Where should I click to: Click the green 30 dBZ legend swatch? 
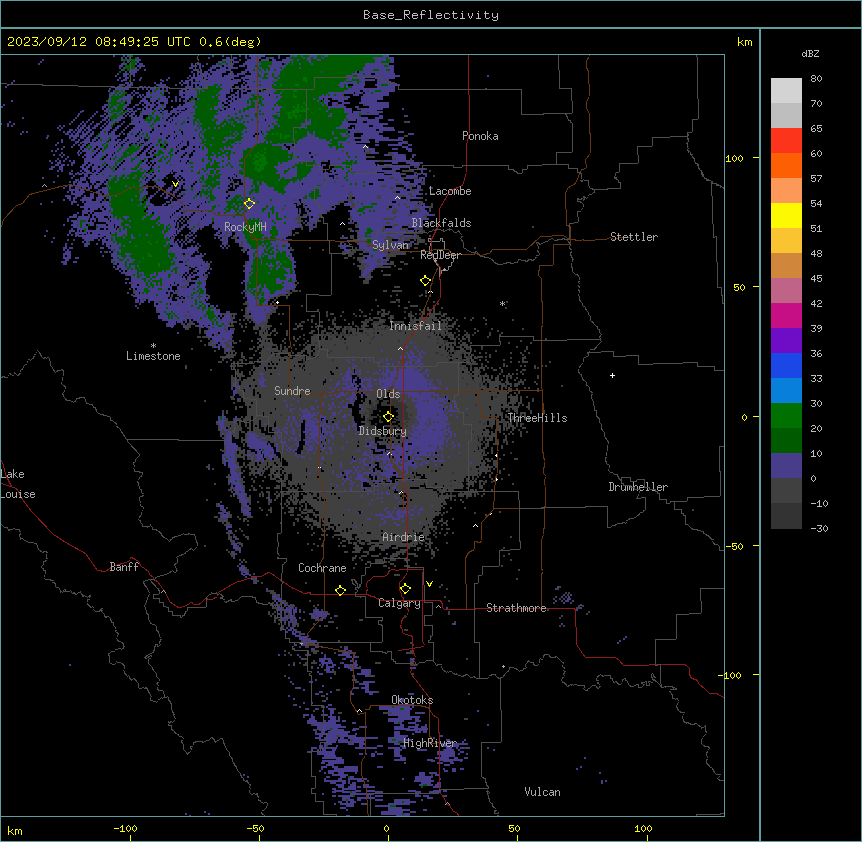(786, 416)
